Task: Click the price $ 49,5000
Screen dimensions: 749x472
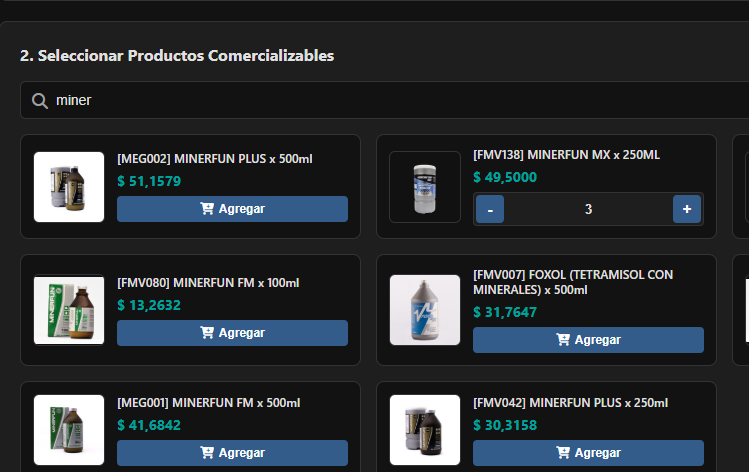Action: [x=505, y=177]
